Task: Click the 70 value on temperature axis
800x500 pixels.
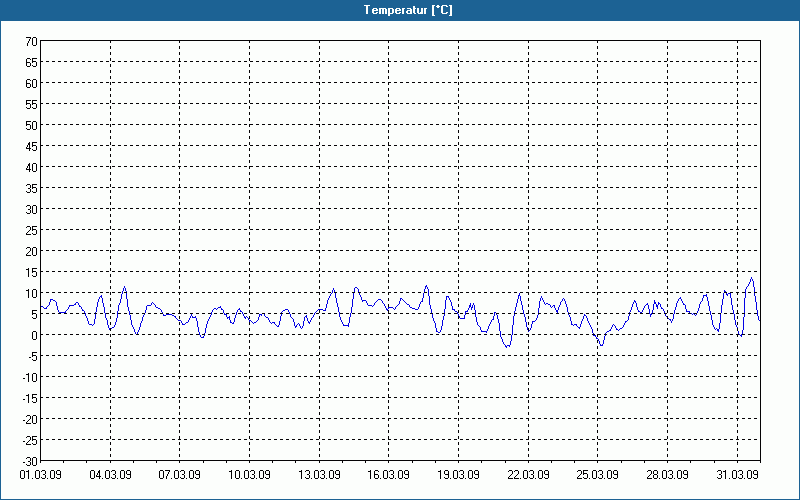Action: point(32,41)
